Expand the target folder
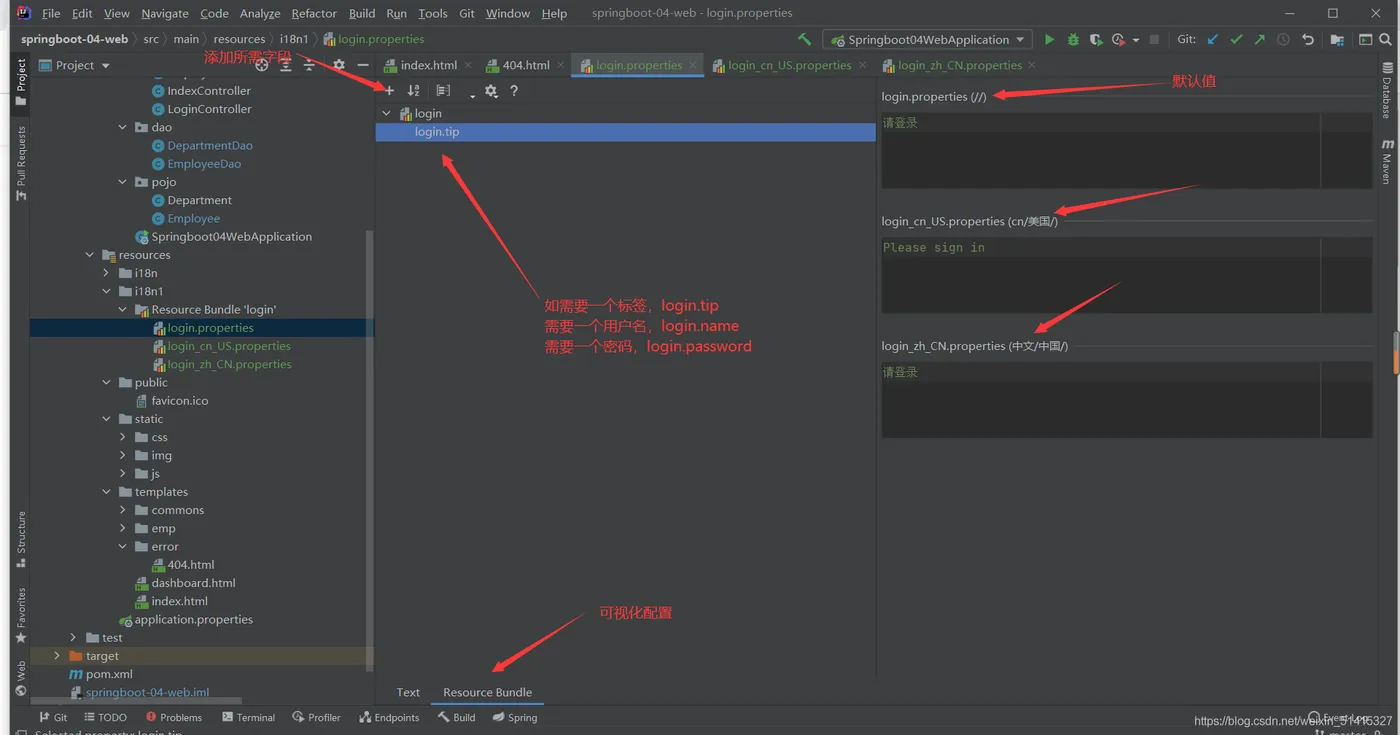This screenshot has width=1400, height=735. pos(57,656)
